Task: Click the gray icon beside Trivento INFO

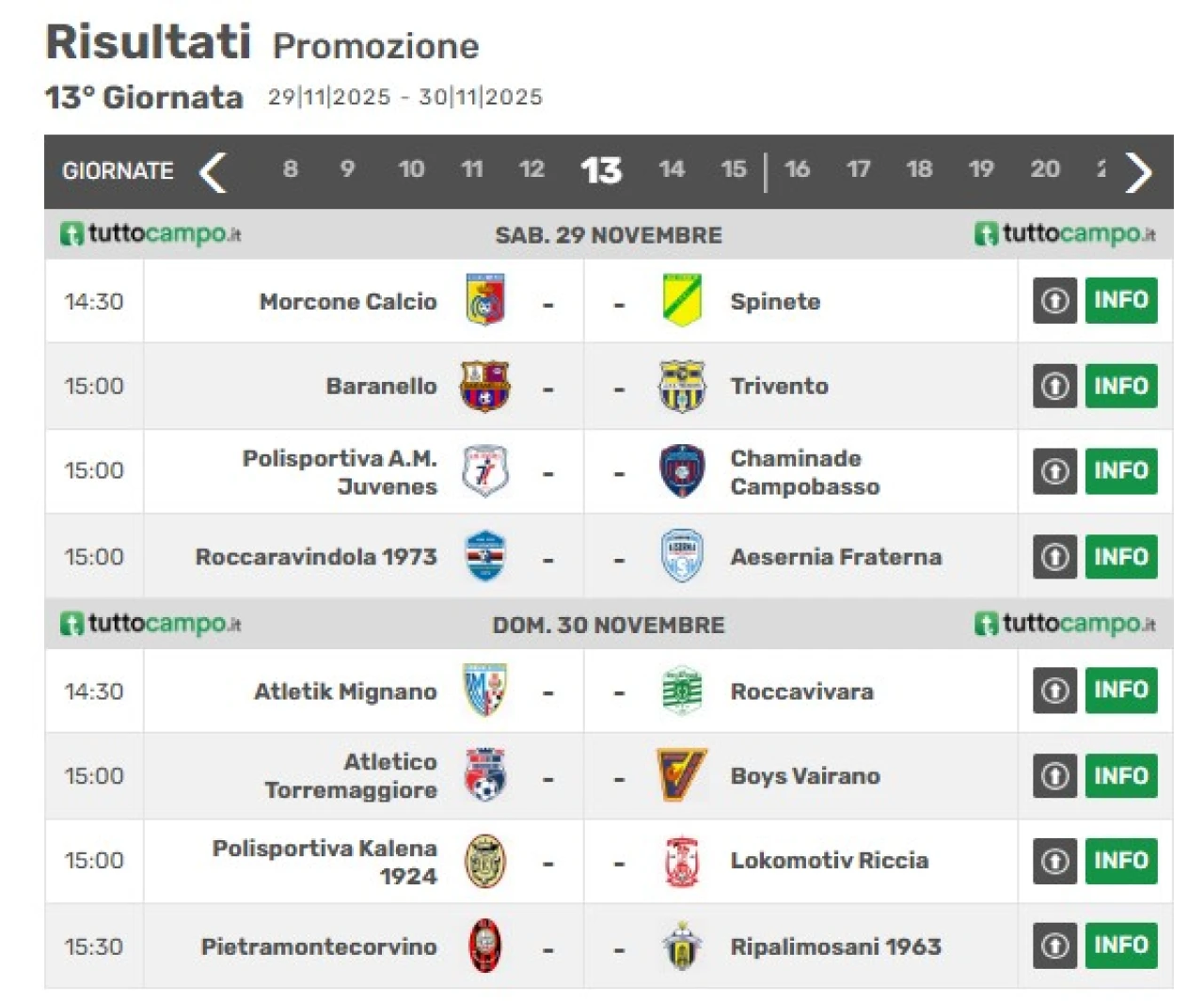Action: 1054,386
